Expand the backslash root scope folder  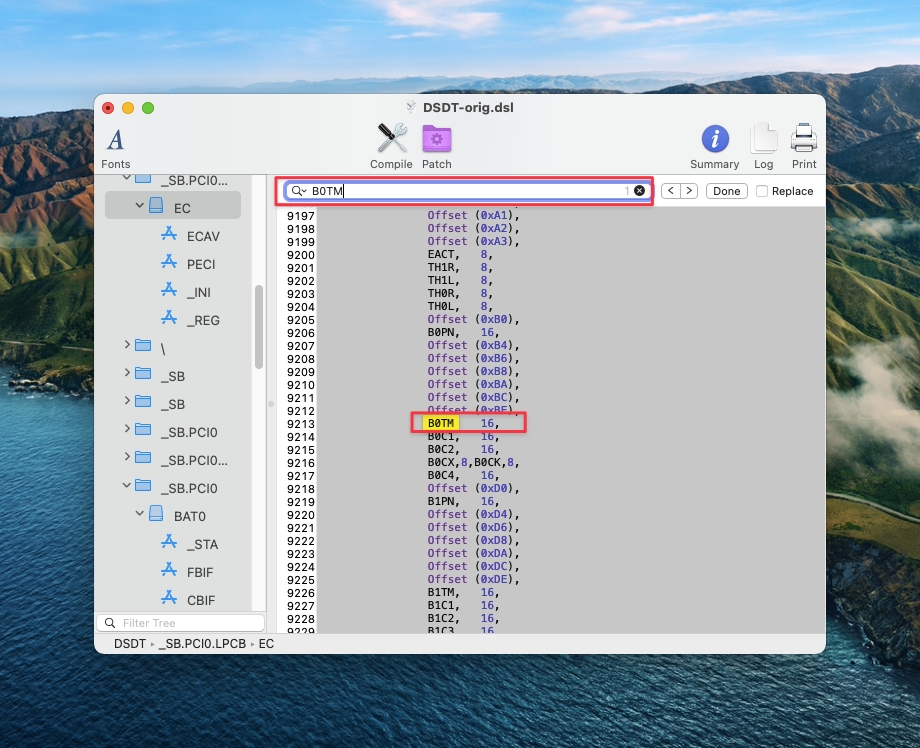(x=127, y=345)
